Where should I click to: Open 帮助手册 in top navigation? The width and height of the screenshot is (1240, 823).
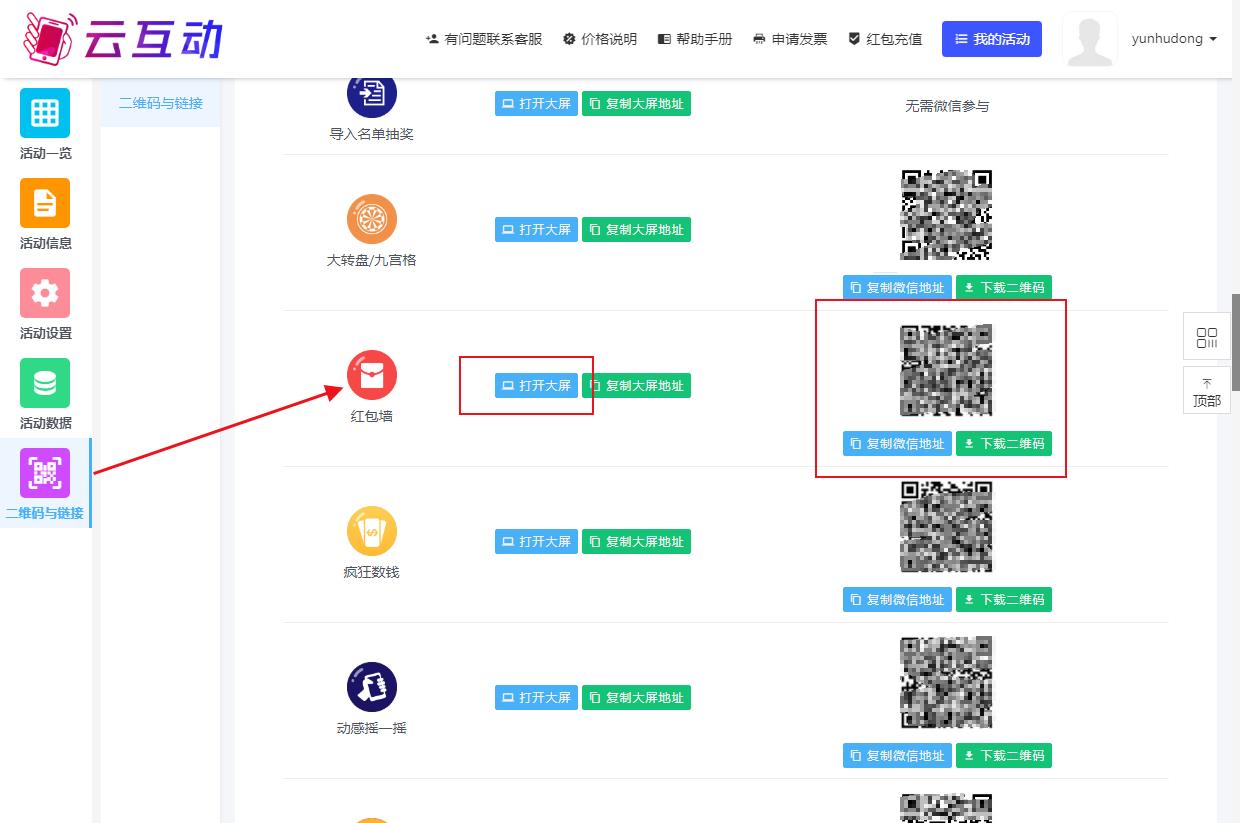[695, 39]
